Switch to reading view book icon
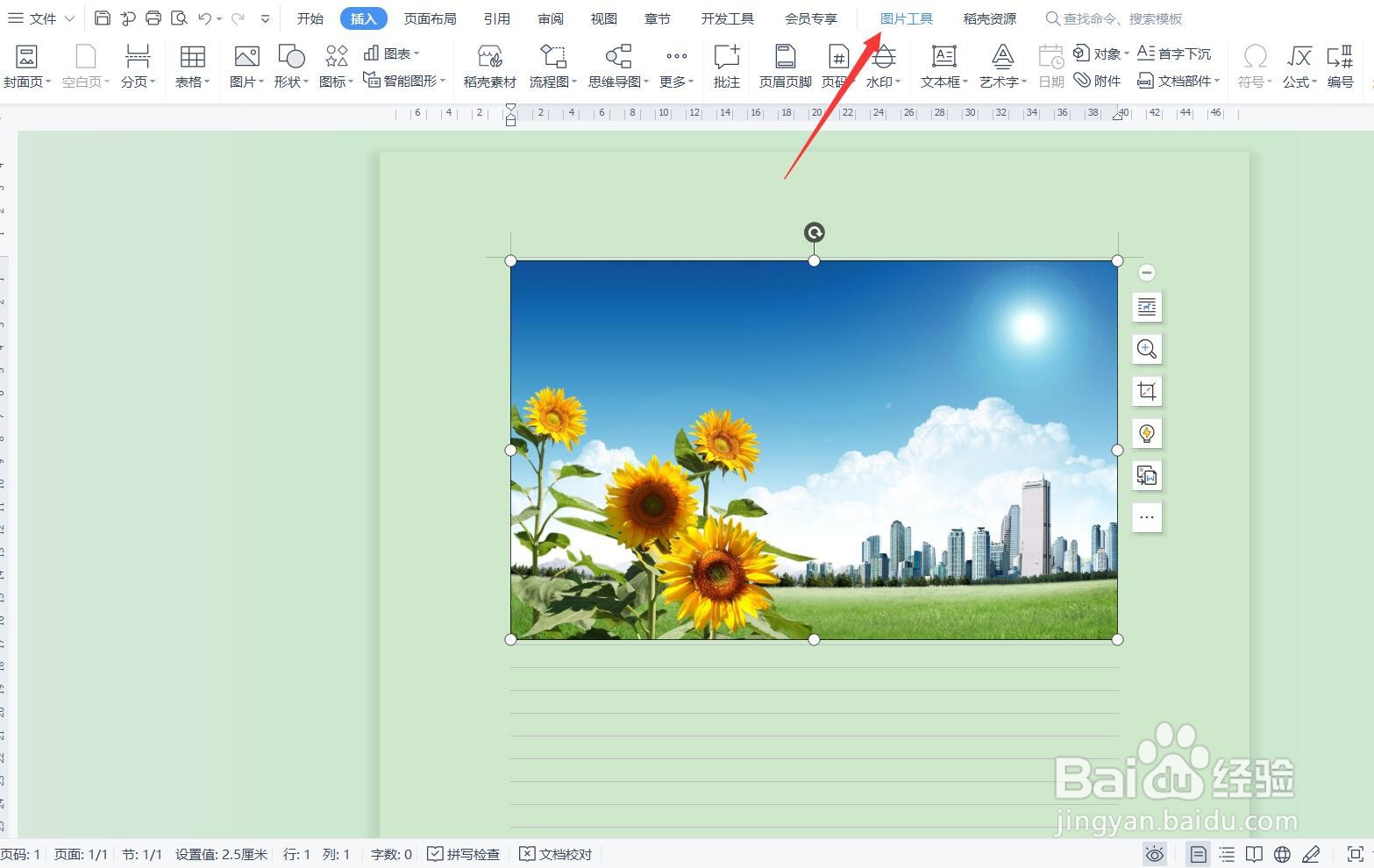Image resolution: width=1374 pixels, height=868 pixels. (x=1255, y=854)
